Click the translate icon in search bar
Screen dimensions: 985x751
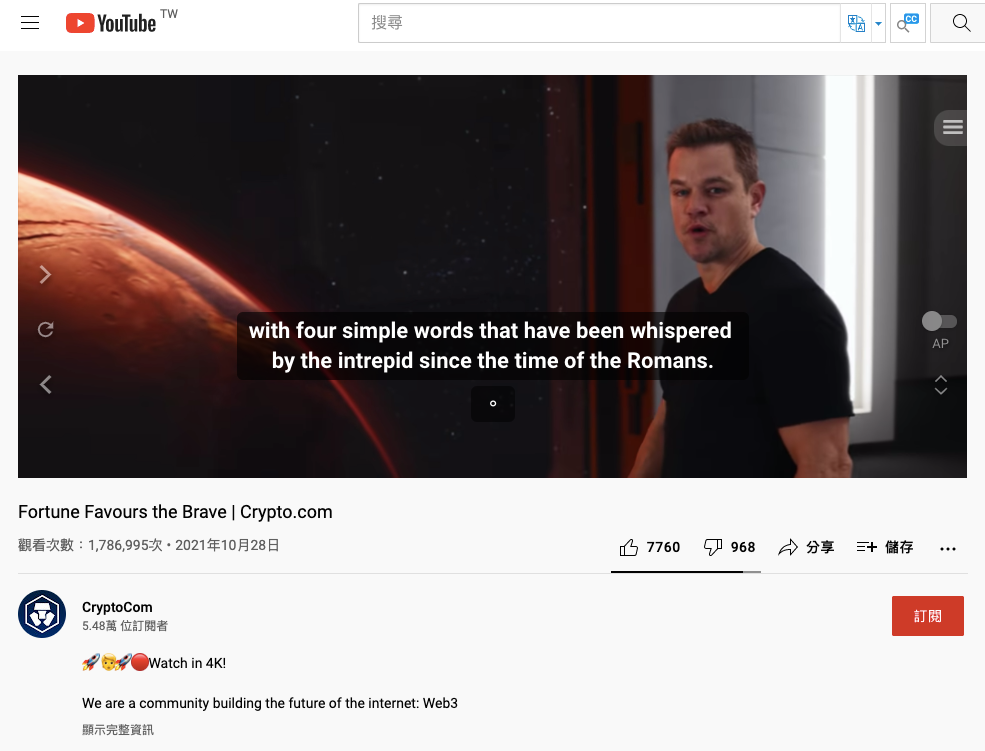(856, 23)
